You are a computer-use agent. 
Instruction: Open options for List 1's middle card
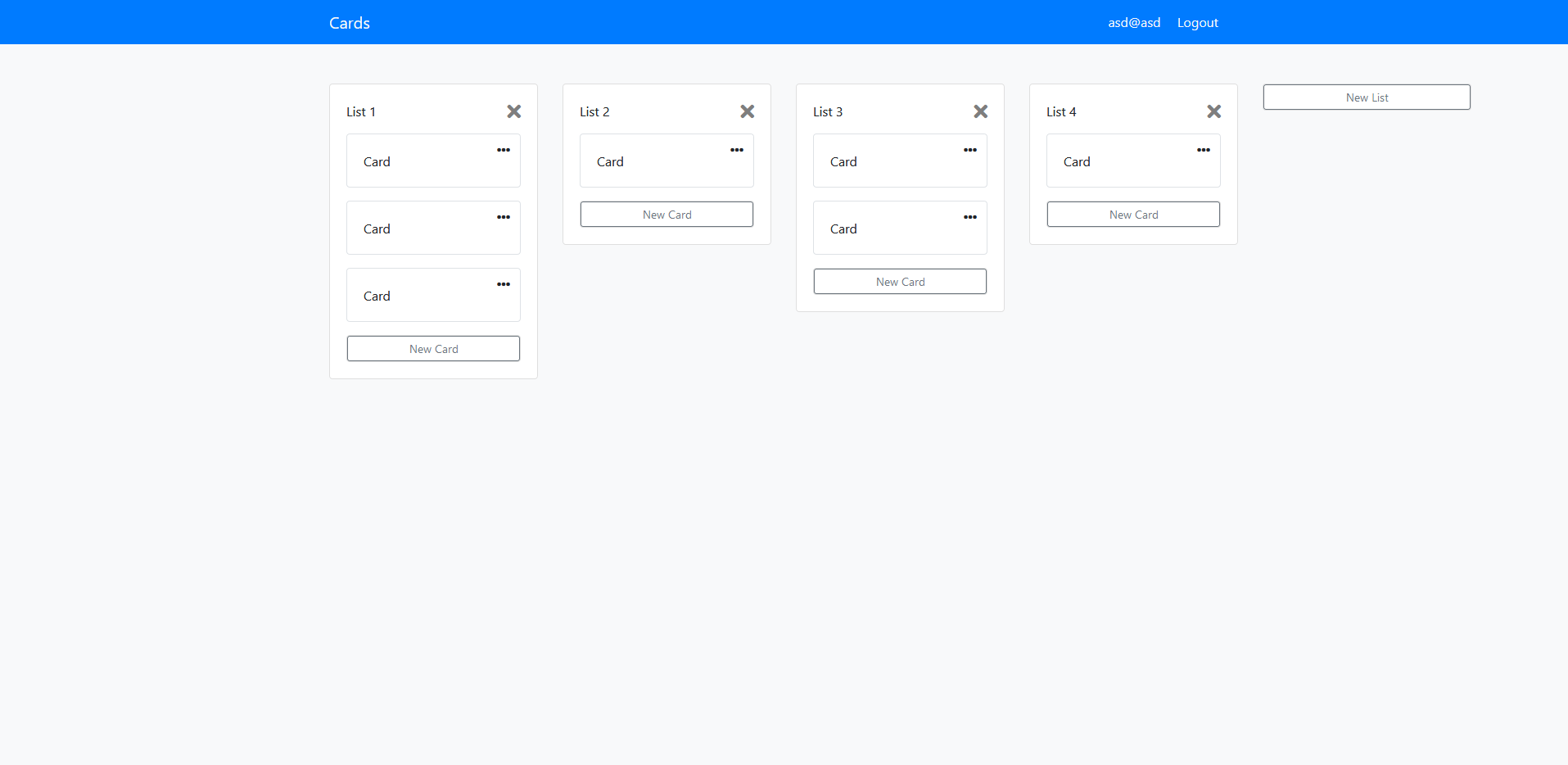tap(503, 217)
